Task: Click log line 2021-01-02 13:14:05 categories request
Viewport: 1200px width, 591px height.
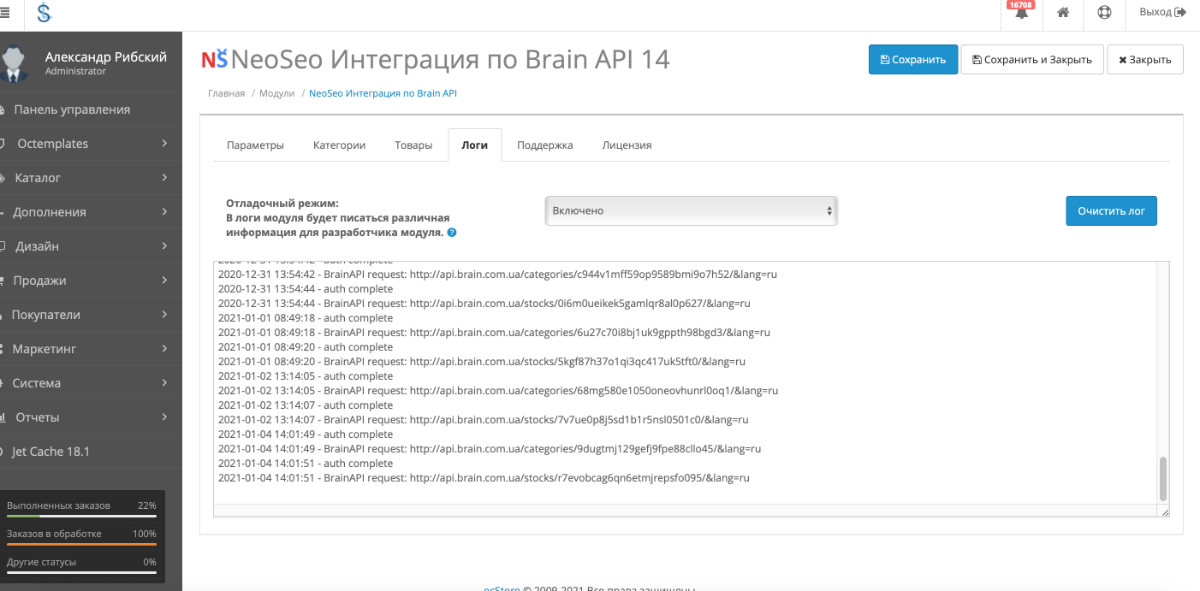Action: point(498,391)
